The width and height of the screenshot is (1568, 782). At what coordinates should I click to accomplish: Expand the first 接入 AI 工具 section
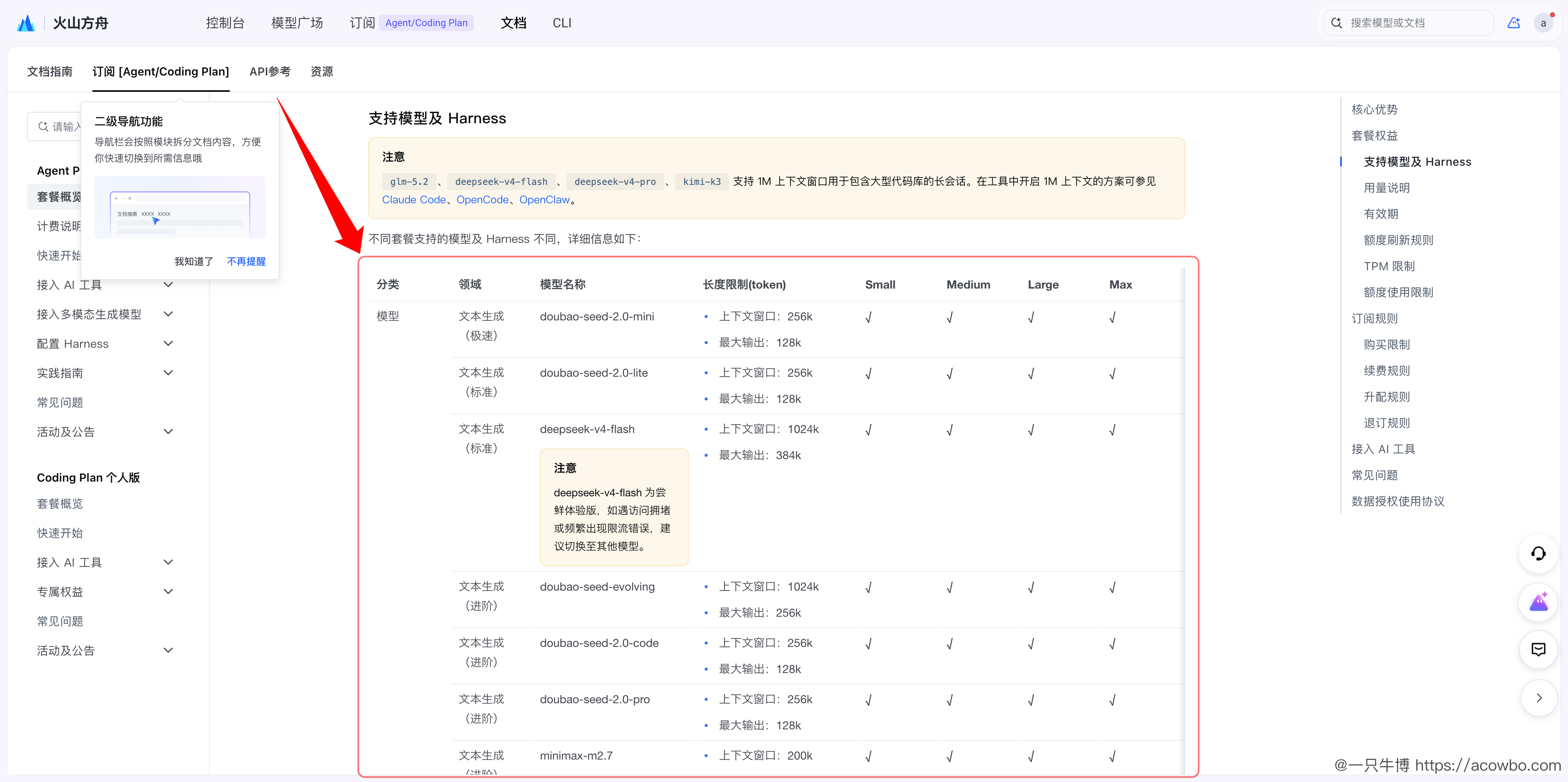coord(169,285)
